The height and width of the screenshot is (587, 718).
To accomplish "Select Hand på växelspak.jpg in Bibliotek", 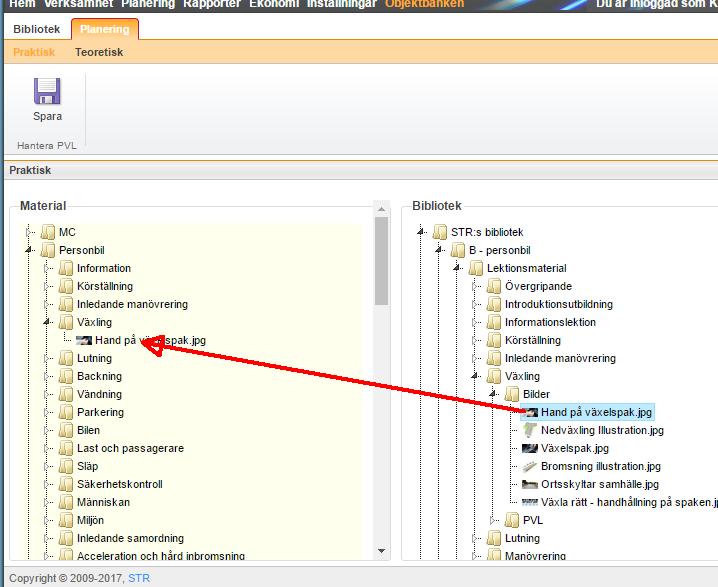I will 596,412.
